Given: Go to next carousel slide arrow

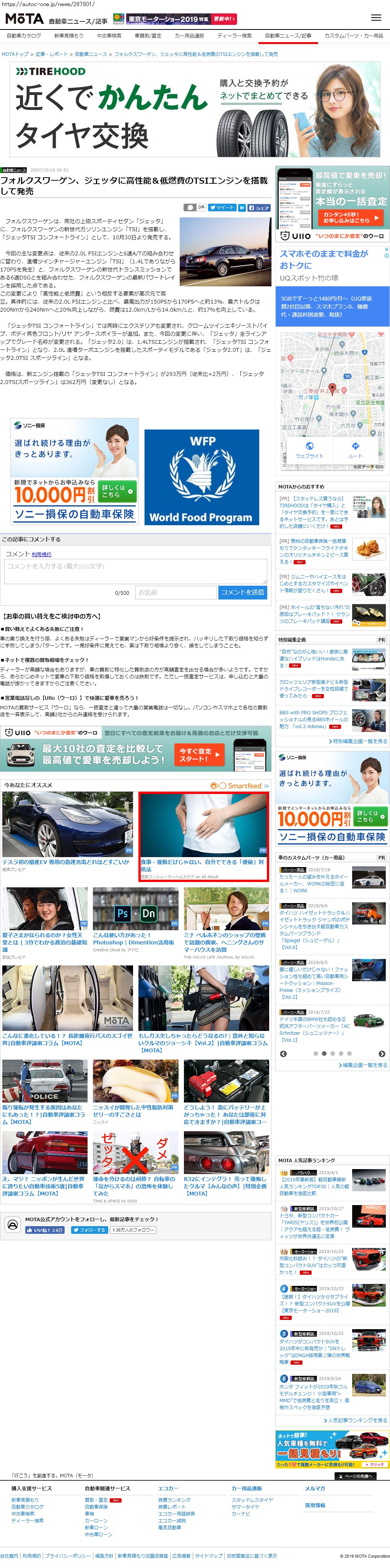Looking at the screenshot, I should [x=382, y=1053].
